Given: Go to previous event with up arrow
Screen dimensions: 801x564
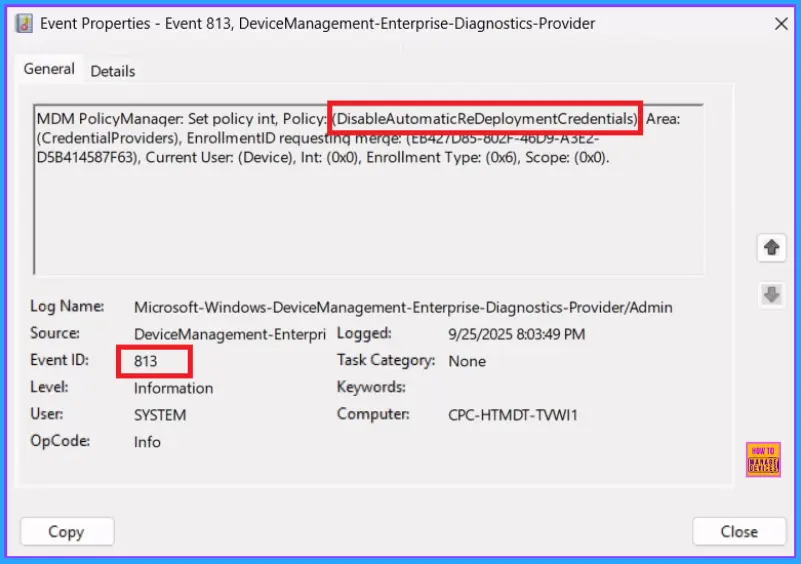Looking at the screenshot, I should click(x=771, y=248).
